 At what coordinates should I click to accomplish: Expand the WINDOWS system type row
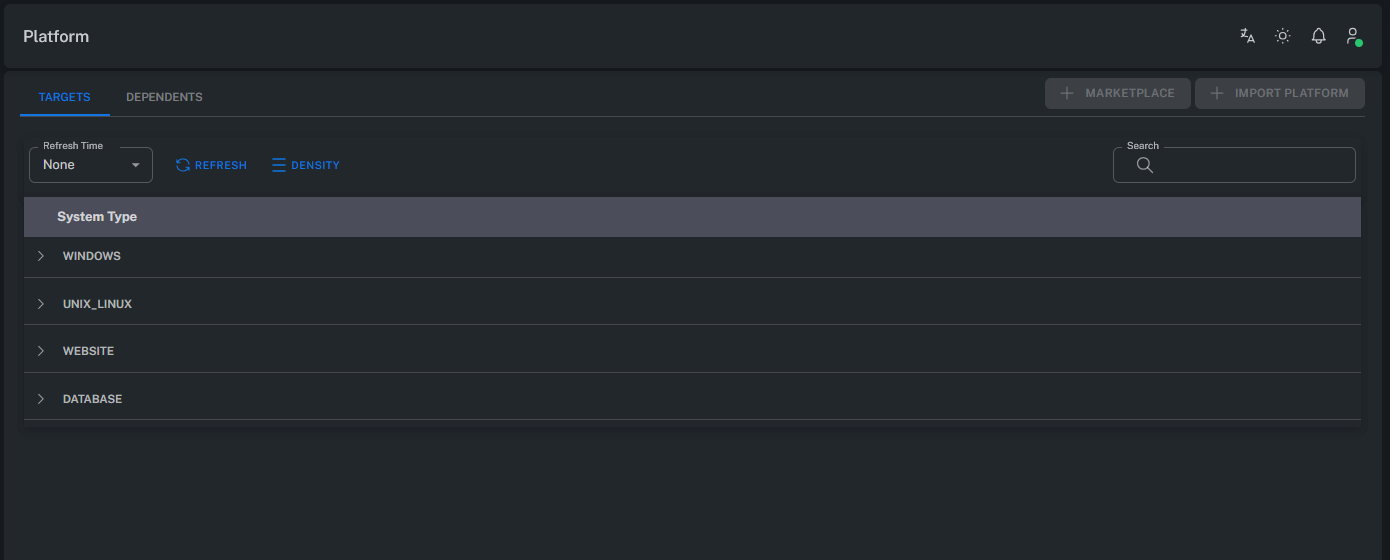pyautogui.click(x=41, y=256)
